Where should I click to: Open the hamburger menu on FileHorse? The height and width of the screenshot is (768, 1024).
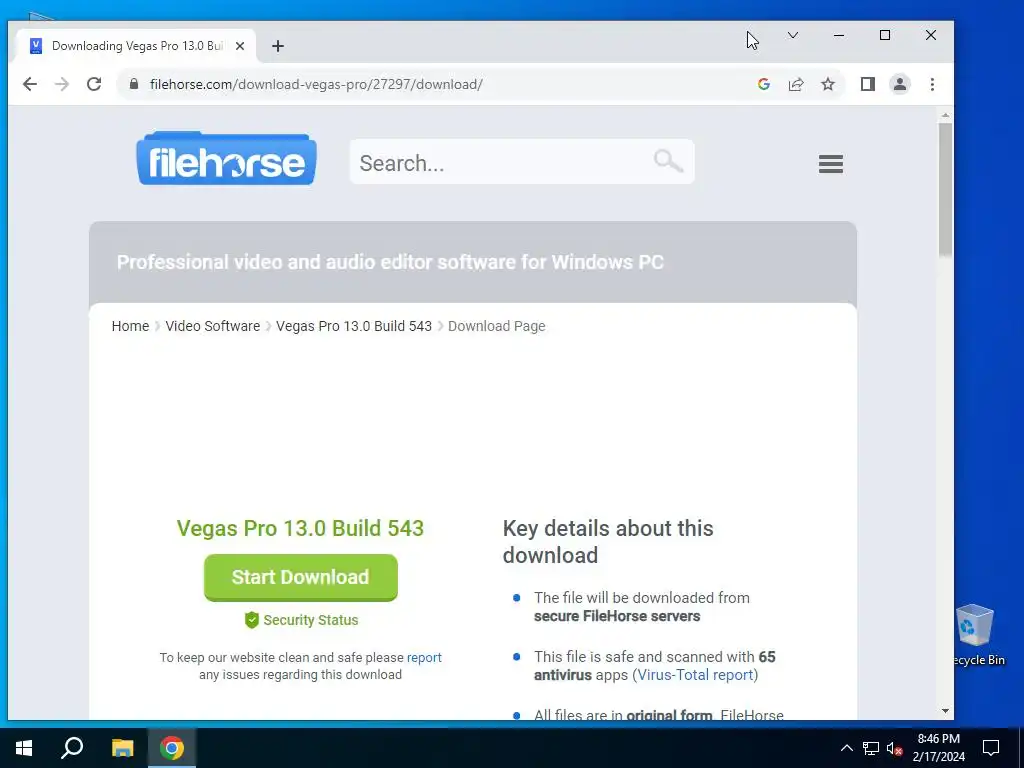[831, 164]
